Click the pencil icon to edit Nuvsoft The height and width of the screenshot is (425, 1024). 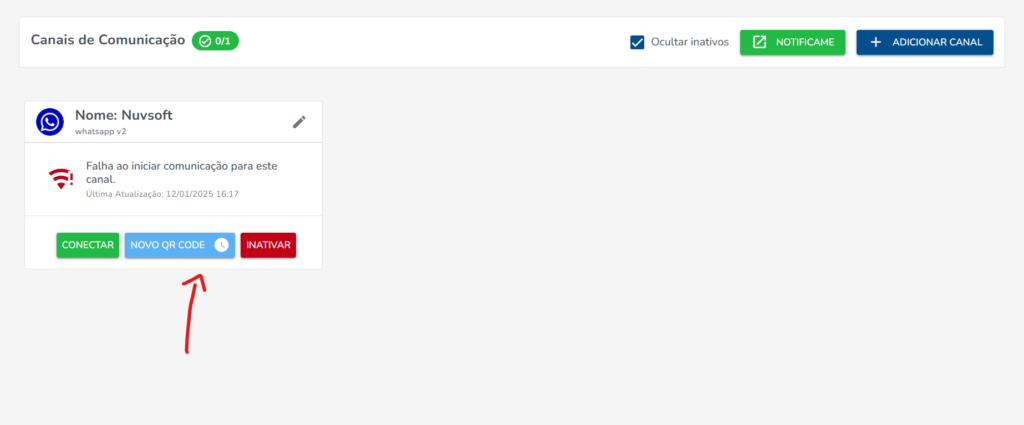pyautogui.click(x=299, y=122)
